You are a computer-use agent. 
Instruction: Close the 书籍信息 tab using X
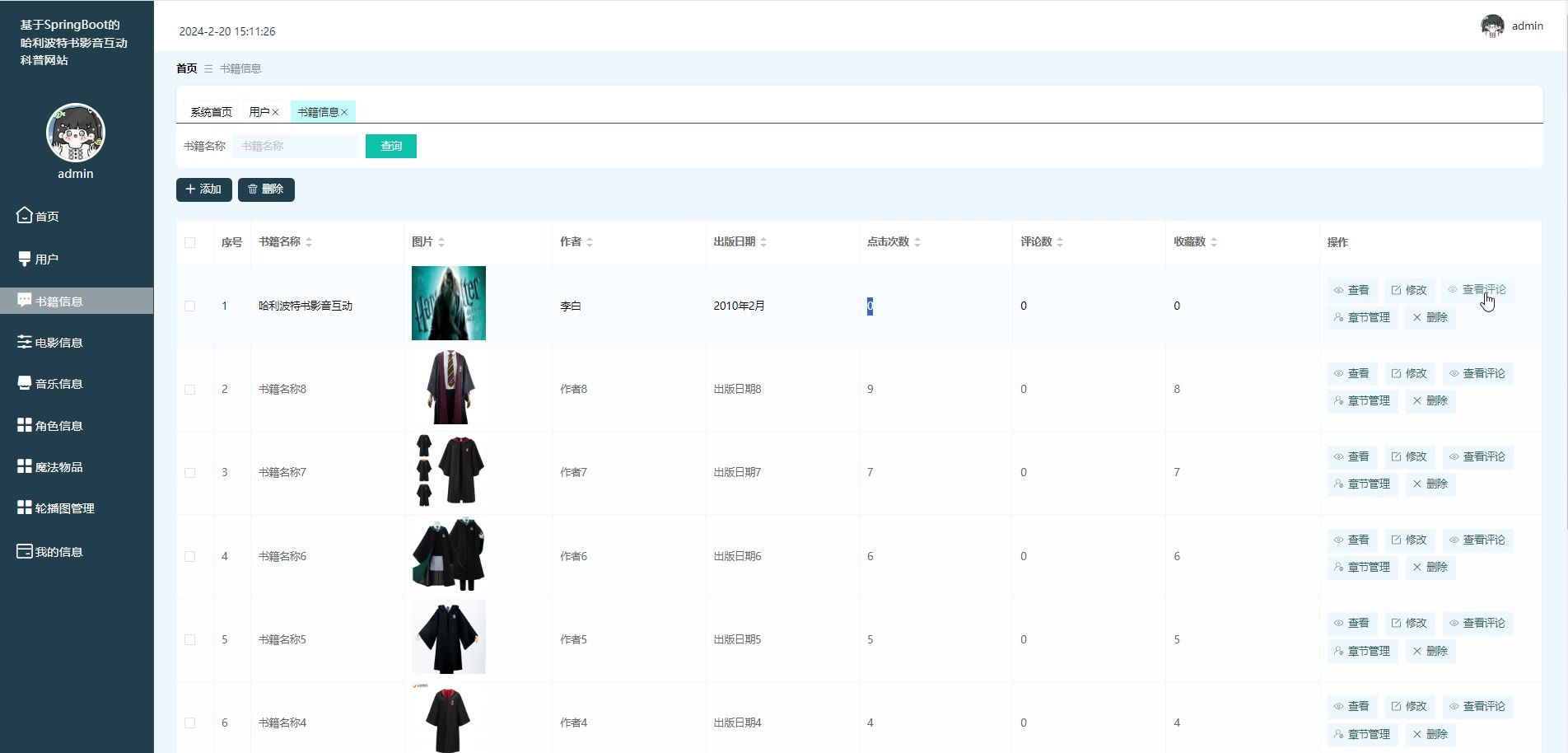(x=344, y=112)
